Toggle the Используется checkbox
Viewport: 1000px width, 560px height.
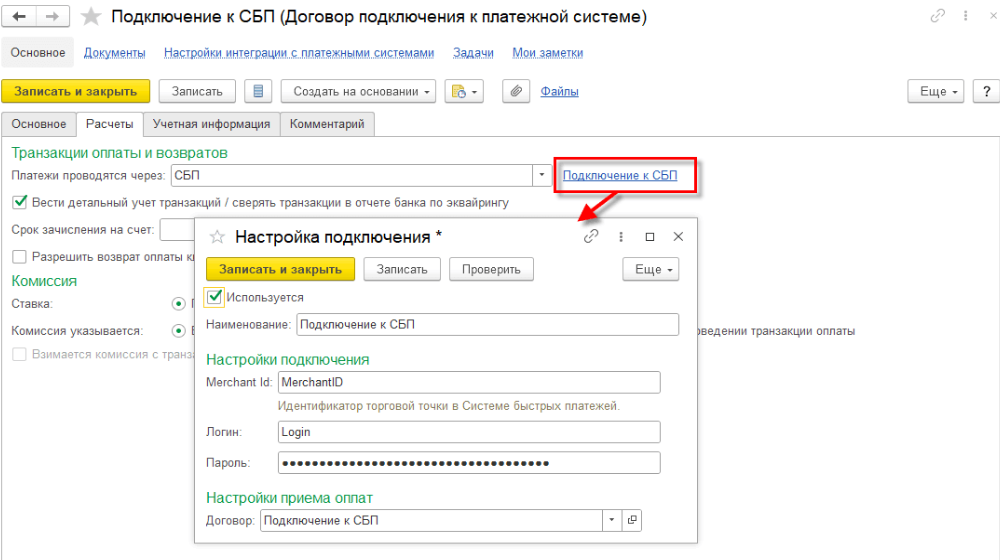tap(214, 297)
